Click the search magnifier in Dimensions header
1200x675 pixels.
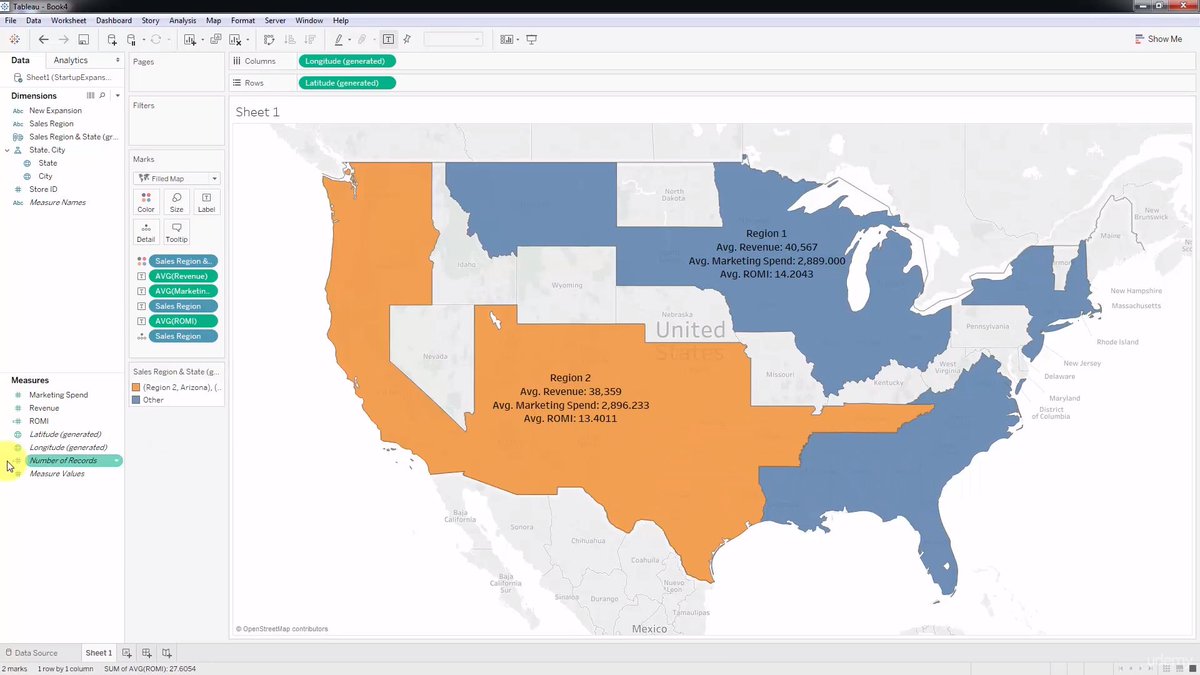click(102, 95)
